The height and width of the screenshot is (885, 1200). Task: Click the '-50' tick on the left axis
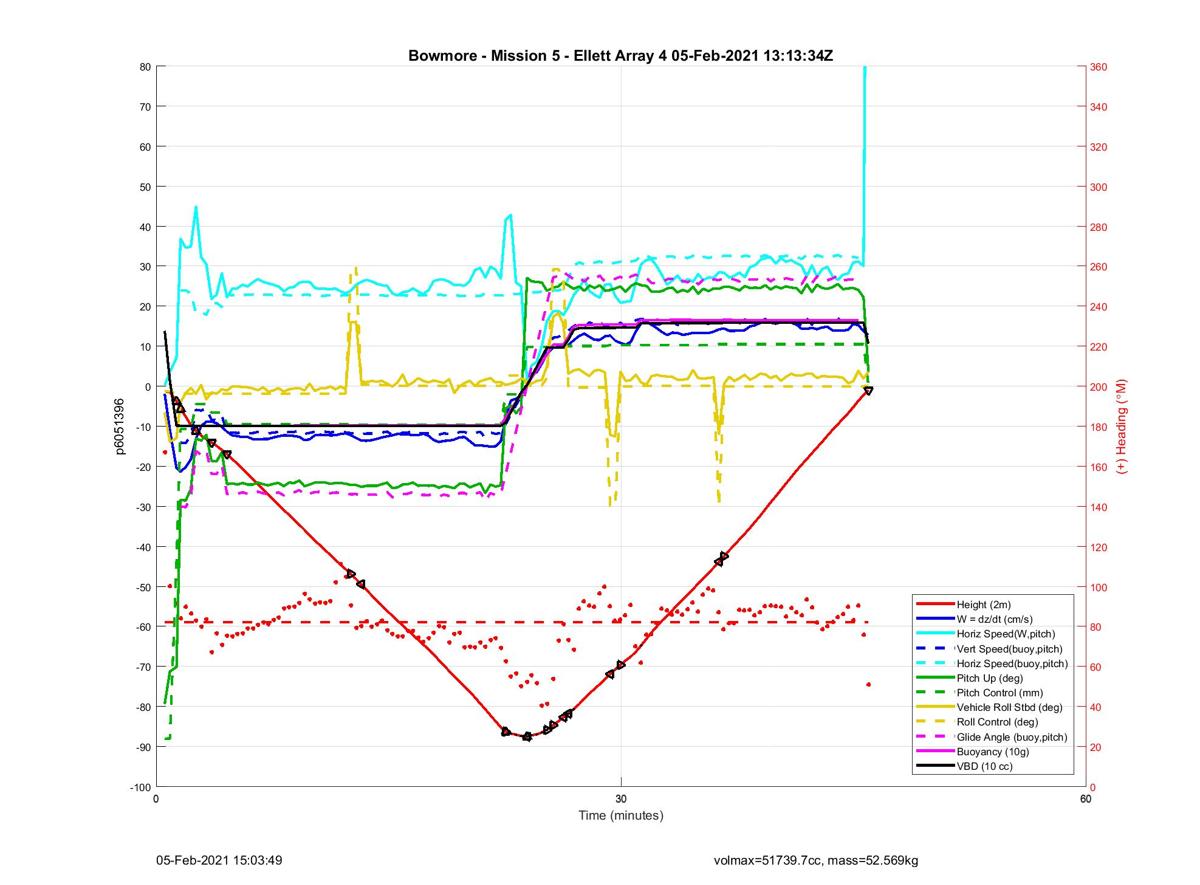tap(143, 587)
